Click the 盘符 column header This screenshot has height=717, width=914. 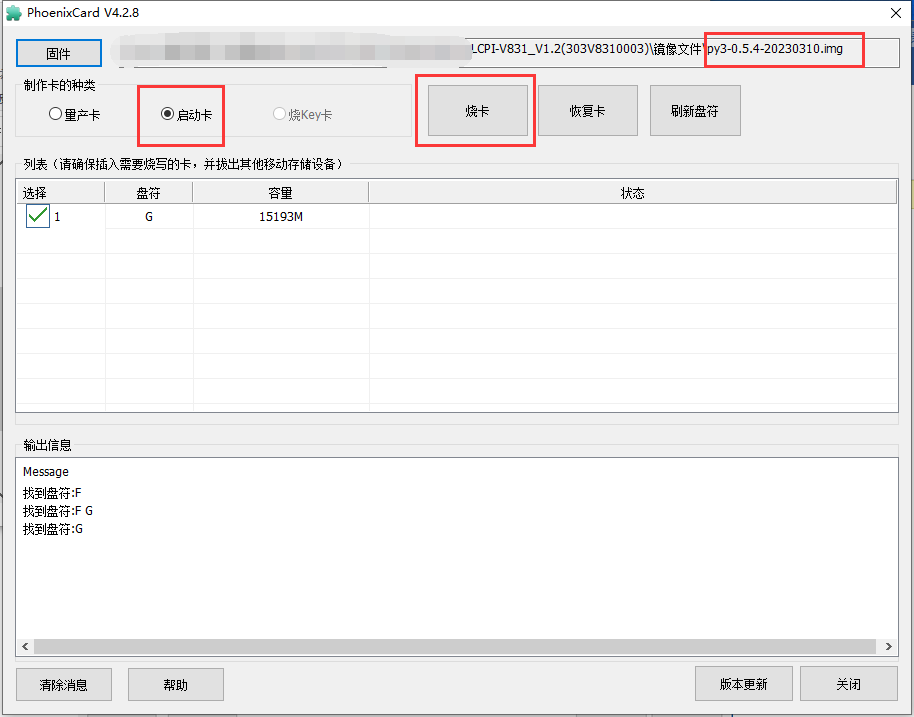point(149,193)
